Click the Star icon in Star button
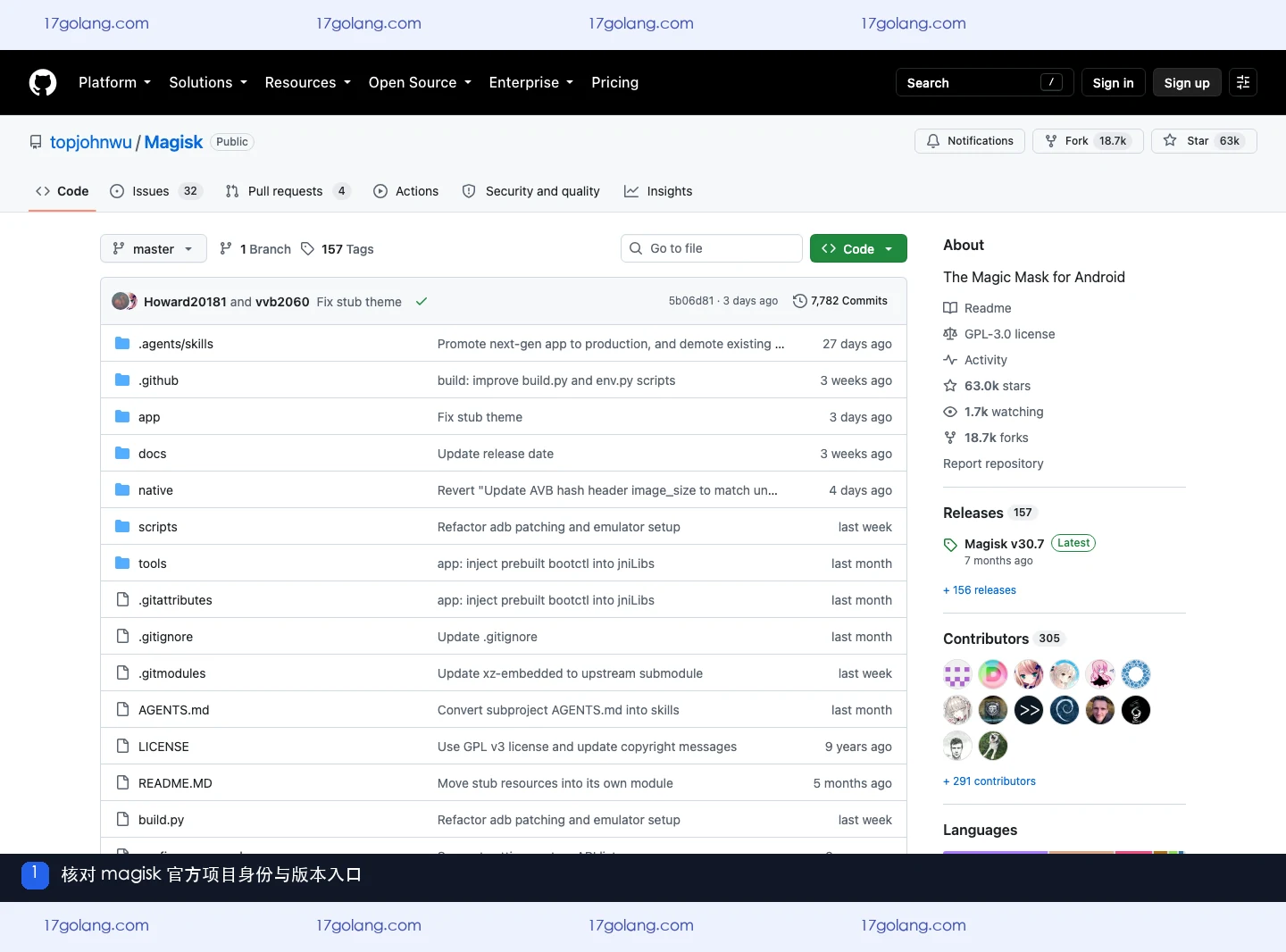The image size is (1286, 952). coord(1170,141)
